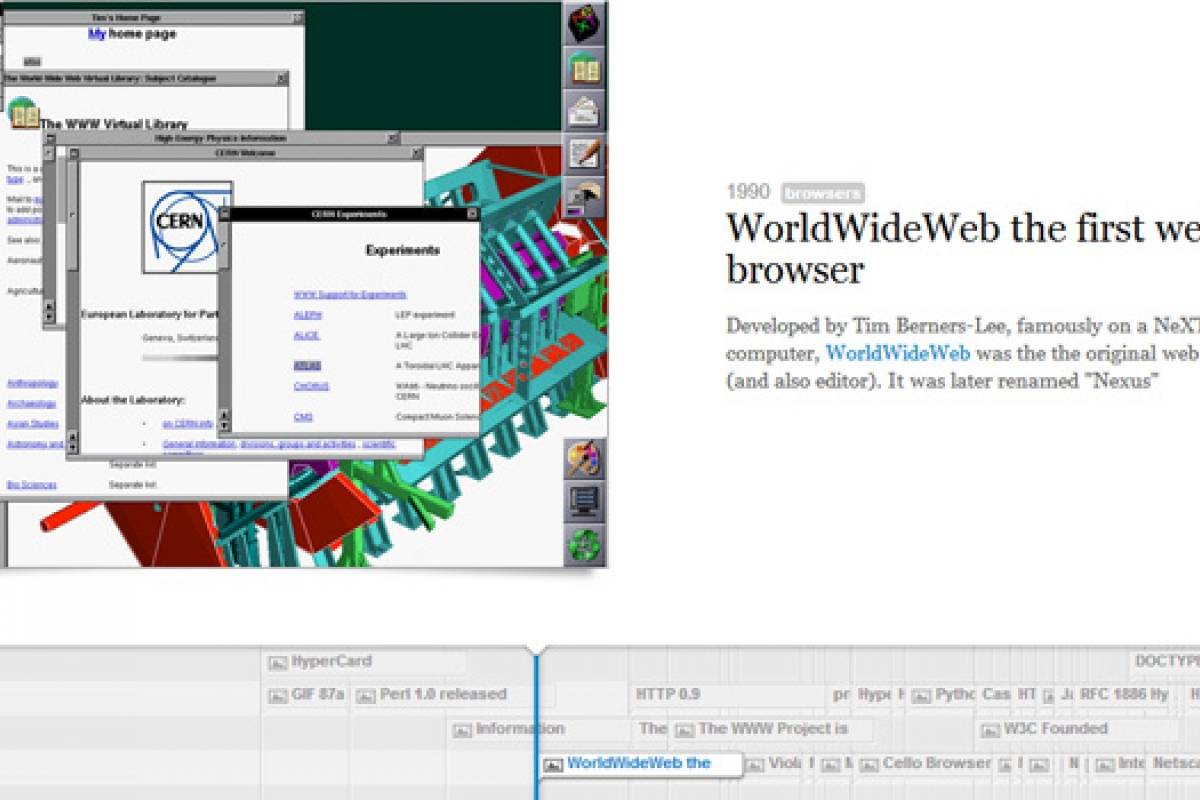1200x800 pixels.
Task: Click the down arrow in CERN Experiments scrollbar
Action: [x=225, y=425]
